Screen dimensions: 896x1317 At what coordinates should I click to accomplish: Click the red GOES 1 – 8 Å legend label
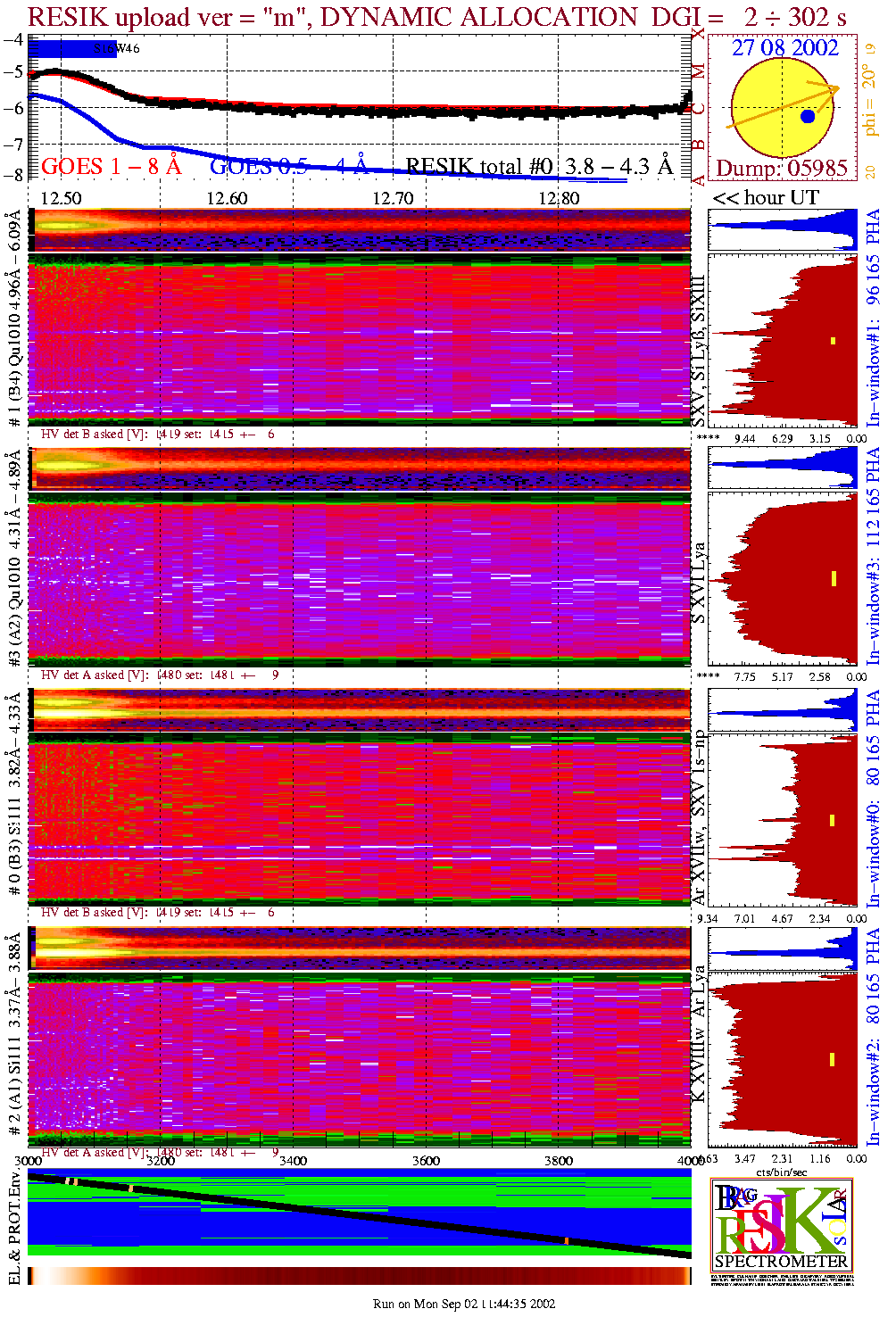click(111, 166)
